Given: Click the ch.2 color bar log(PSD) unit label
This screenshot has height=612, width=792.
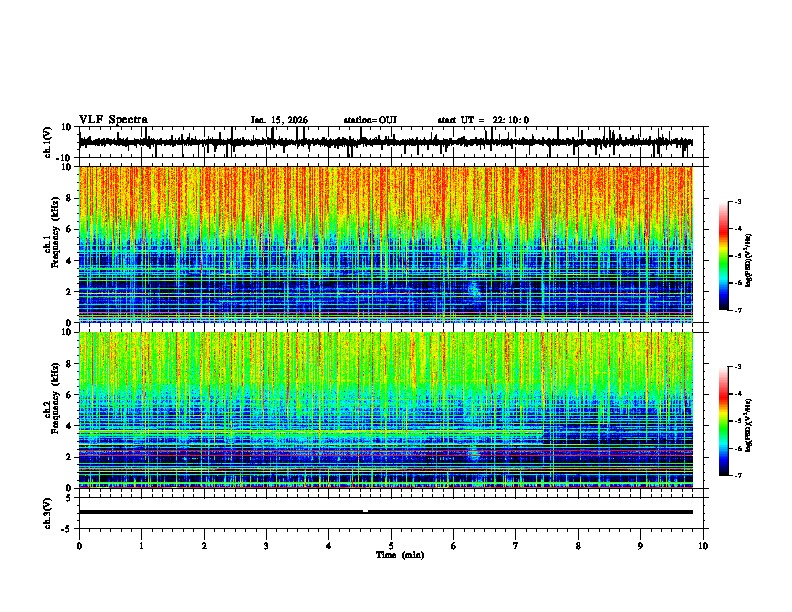Looking at the screenshot, I should pos(749,425).
